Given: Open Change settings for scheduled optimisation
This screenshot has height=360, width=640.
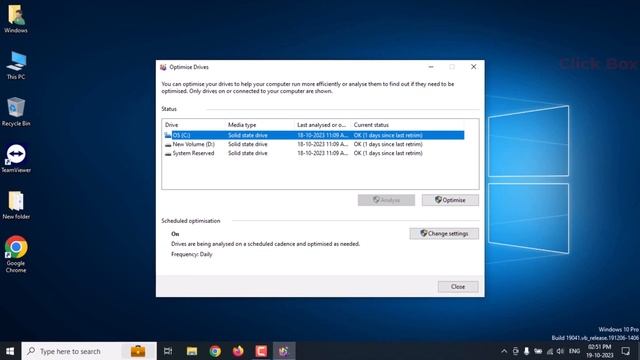Looking at the screenshot, I should (444, 233).
